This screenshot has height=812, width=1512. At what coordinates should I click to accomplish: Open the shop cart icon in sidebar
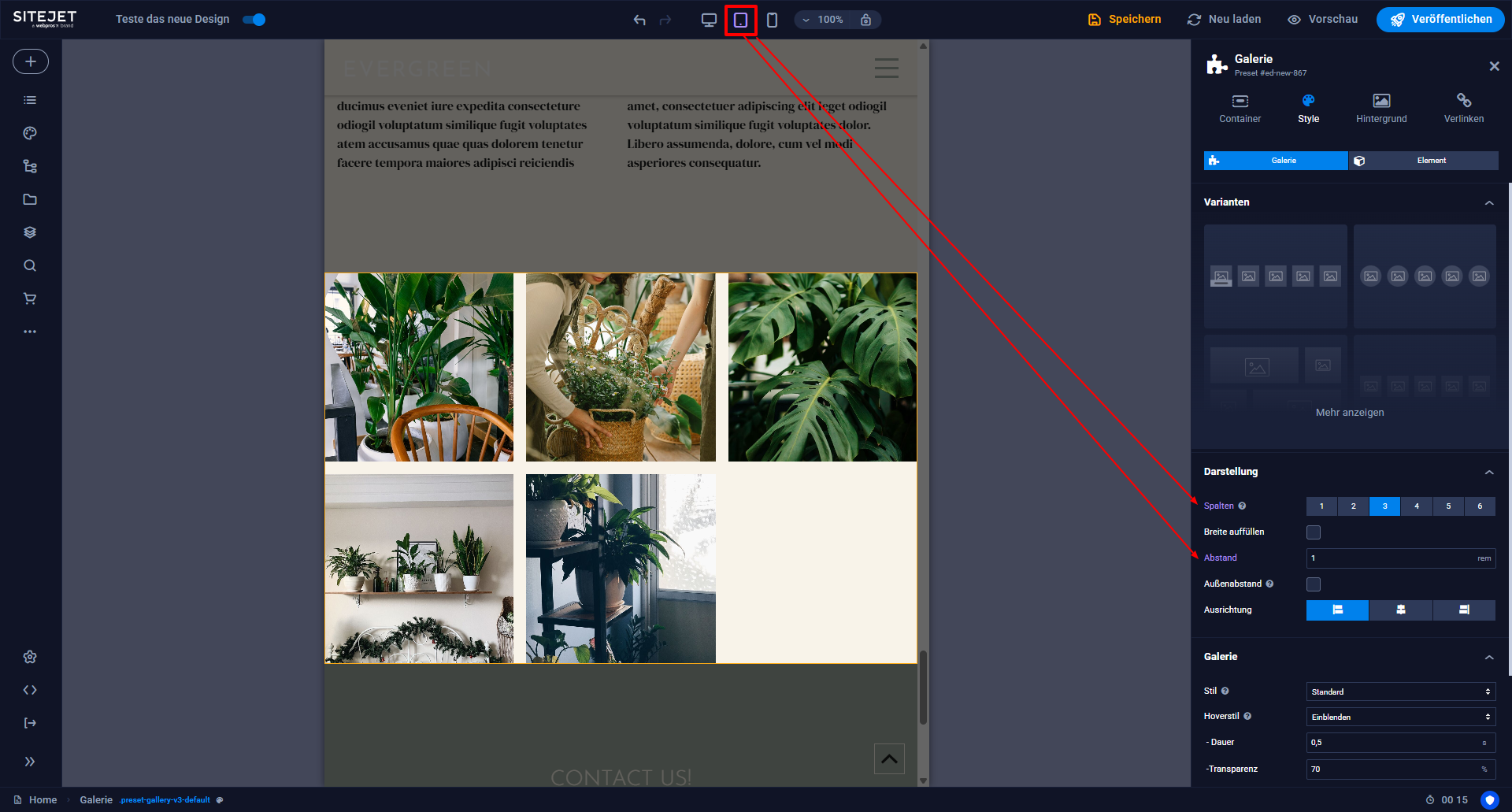30,298
